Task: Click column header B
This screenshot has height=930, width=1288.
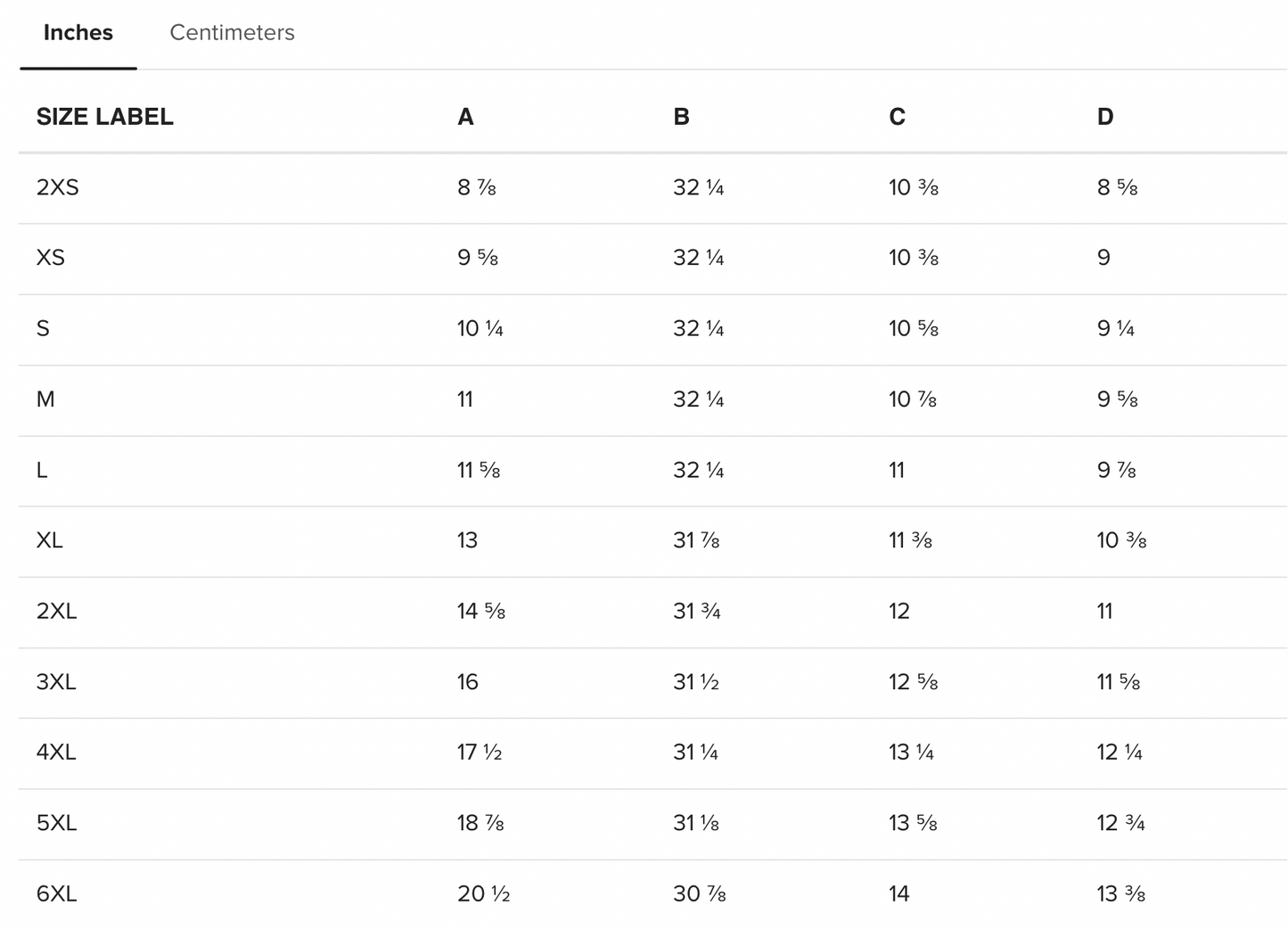Action: (x=681, y=117)
